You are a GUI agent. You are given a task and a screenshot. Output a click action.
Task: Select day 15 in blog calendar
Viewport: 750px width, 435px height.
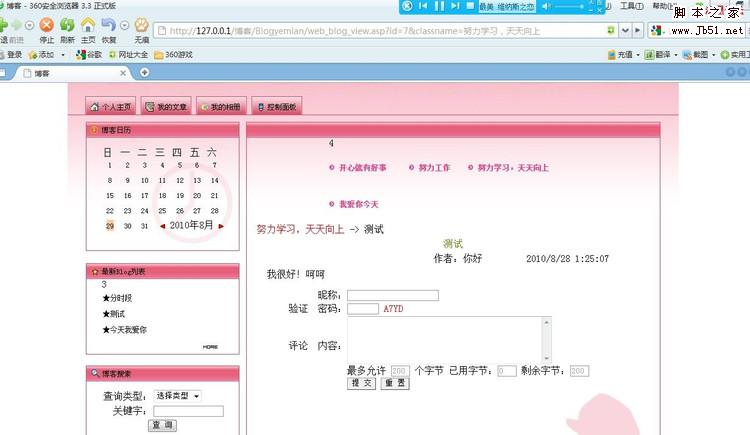tap(110, 196)
